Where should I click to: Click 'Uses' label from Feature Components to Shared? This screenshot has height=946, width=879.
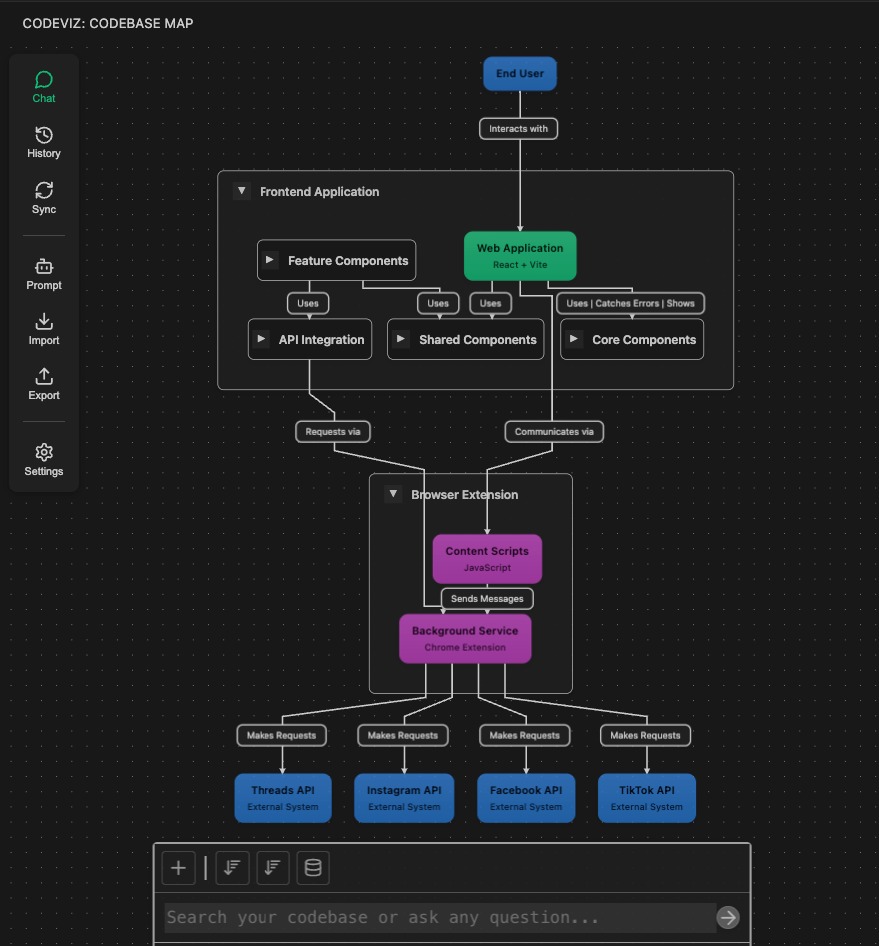(438, 303)
